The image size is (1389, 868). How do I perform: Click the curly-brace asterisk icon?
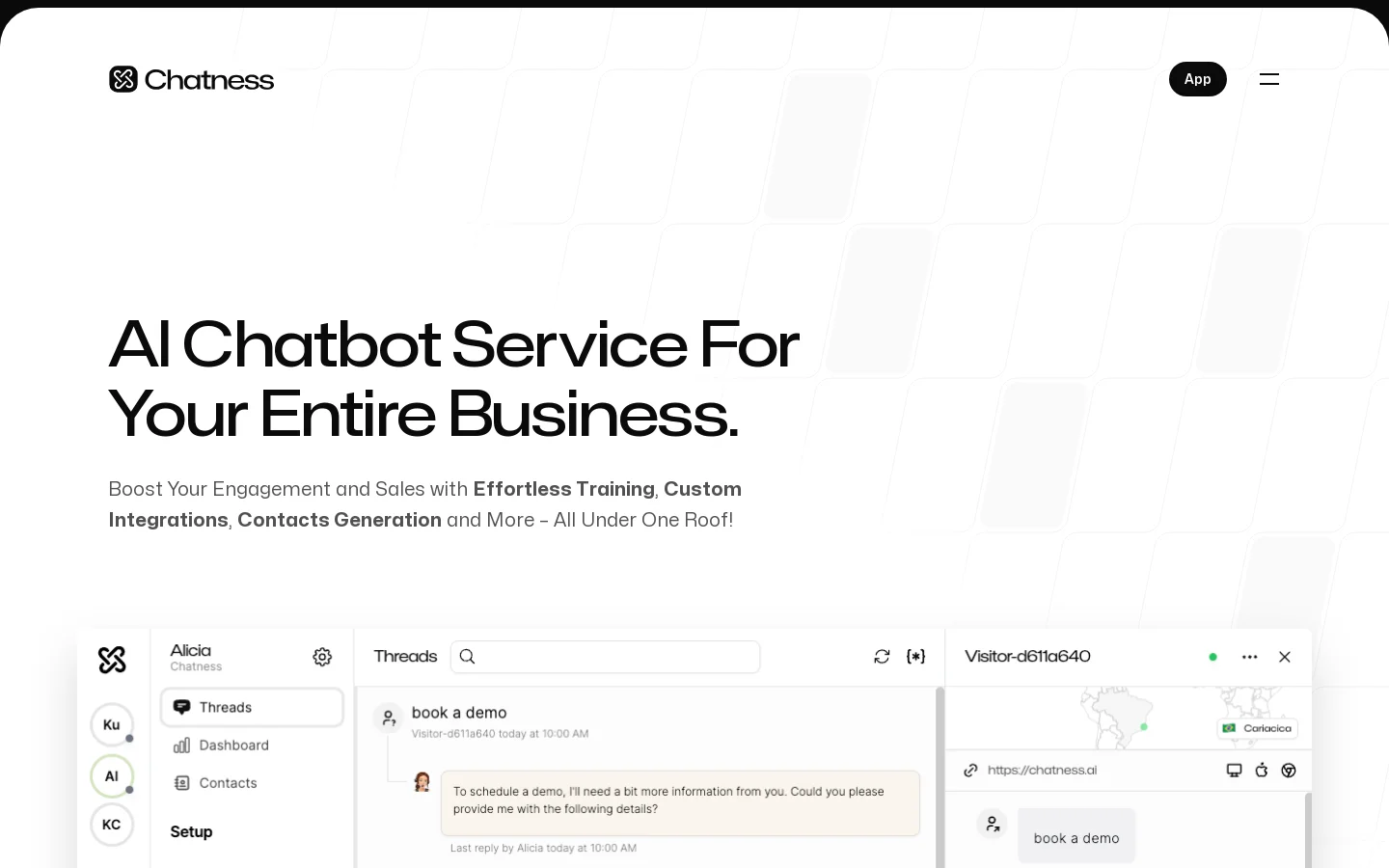(916, 657)
